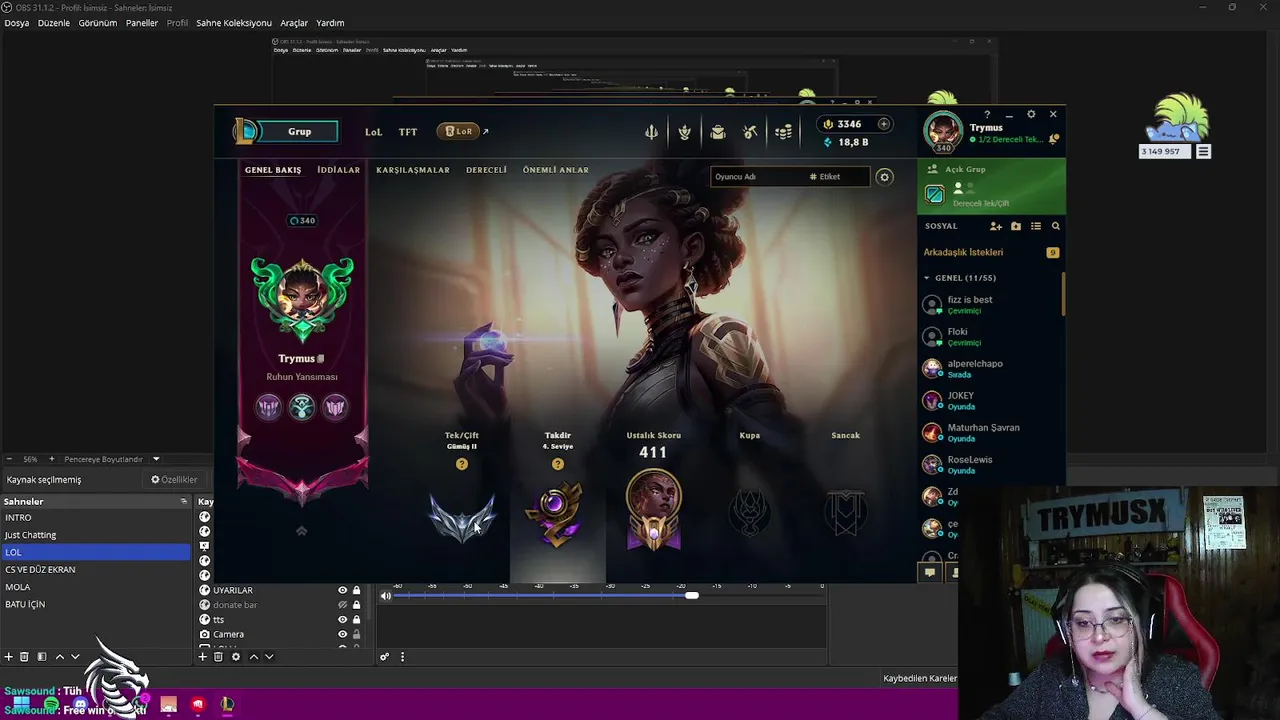The height and width of the screenshot is (720, 1280).
Task: Select the Just Chatting scene
Action: [95, 535]
